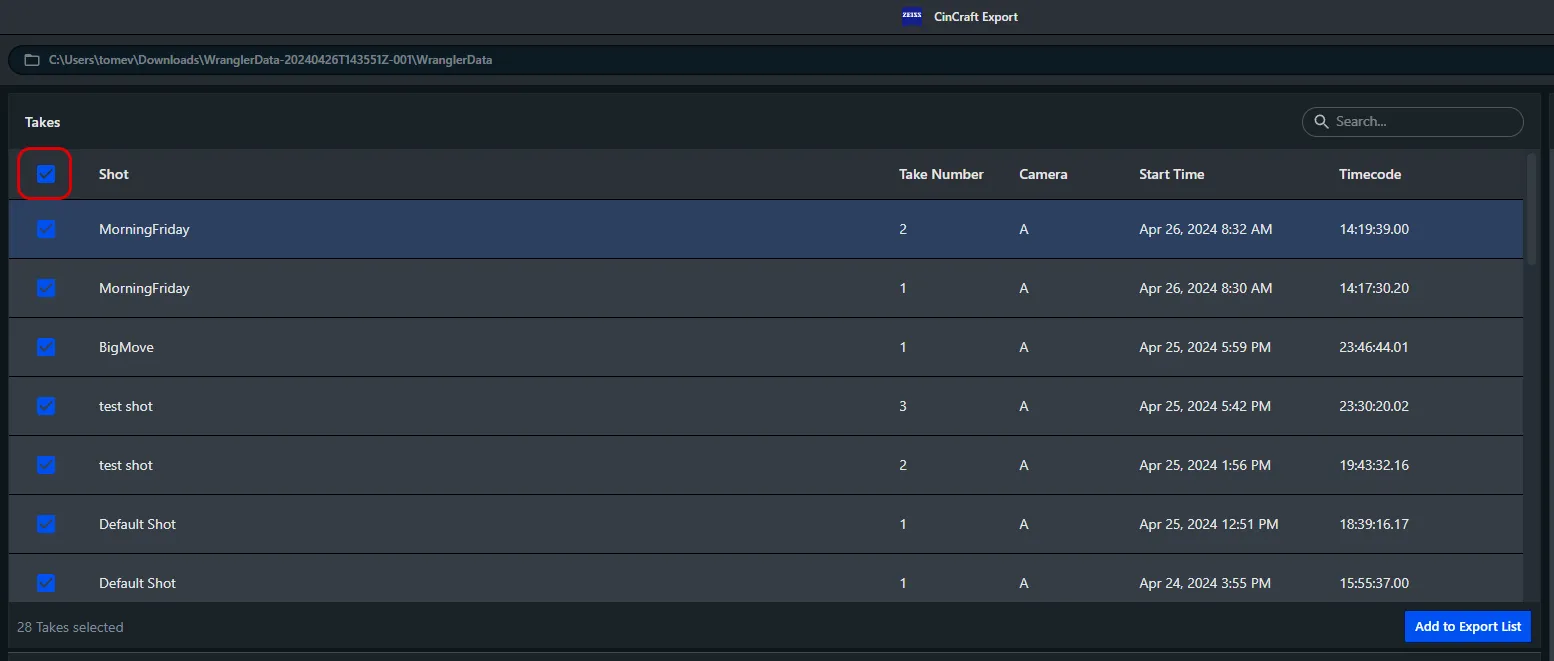Screen dimensions: 1554x661
Task: Click start time Apr 25, 2024 12:51 PM
Action: click(1209, 524)
